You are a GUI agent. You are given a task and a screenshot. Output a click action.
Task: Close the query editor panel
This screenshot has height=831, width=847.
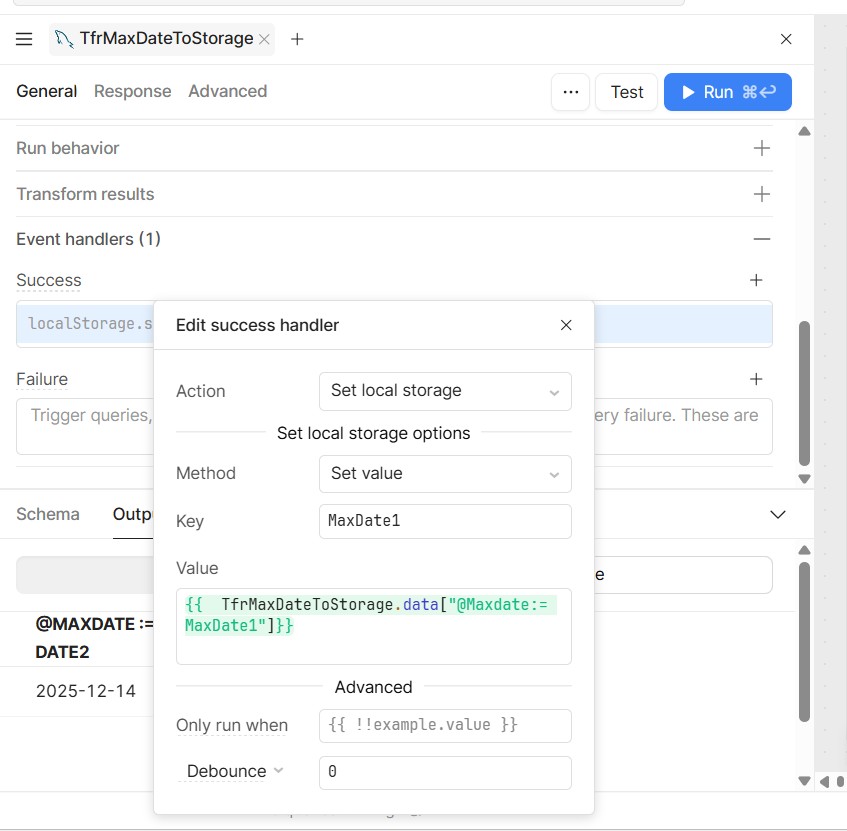[x=786, y=39]
